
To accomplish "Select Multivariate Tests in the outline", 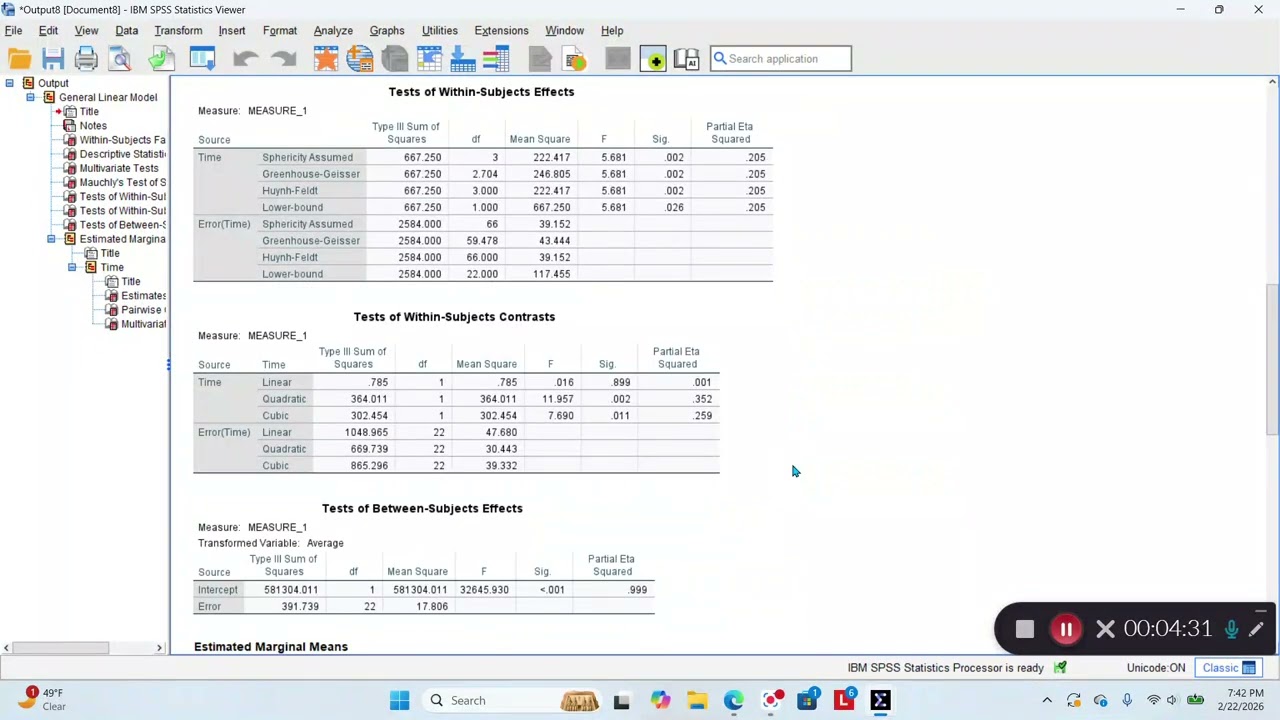I will tap(119, 168).
